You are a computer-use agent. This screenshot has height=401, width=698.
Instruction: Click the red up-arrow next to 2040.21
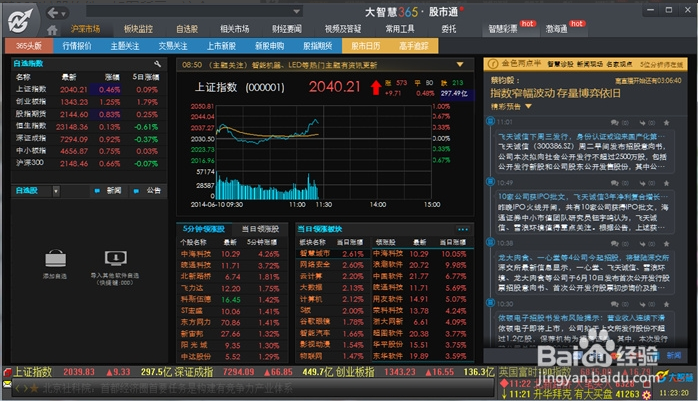click(x=376, y=87)
